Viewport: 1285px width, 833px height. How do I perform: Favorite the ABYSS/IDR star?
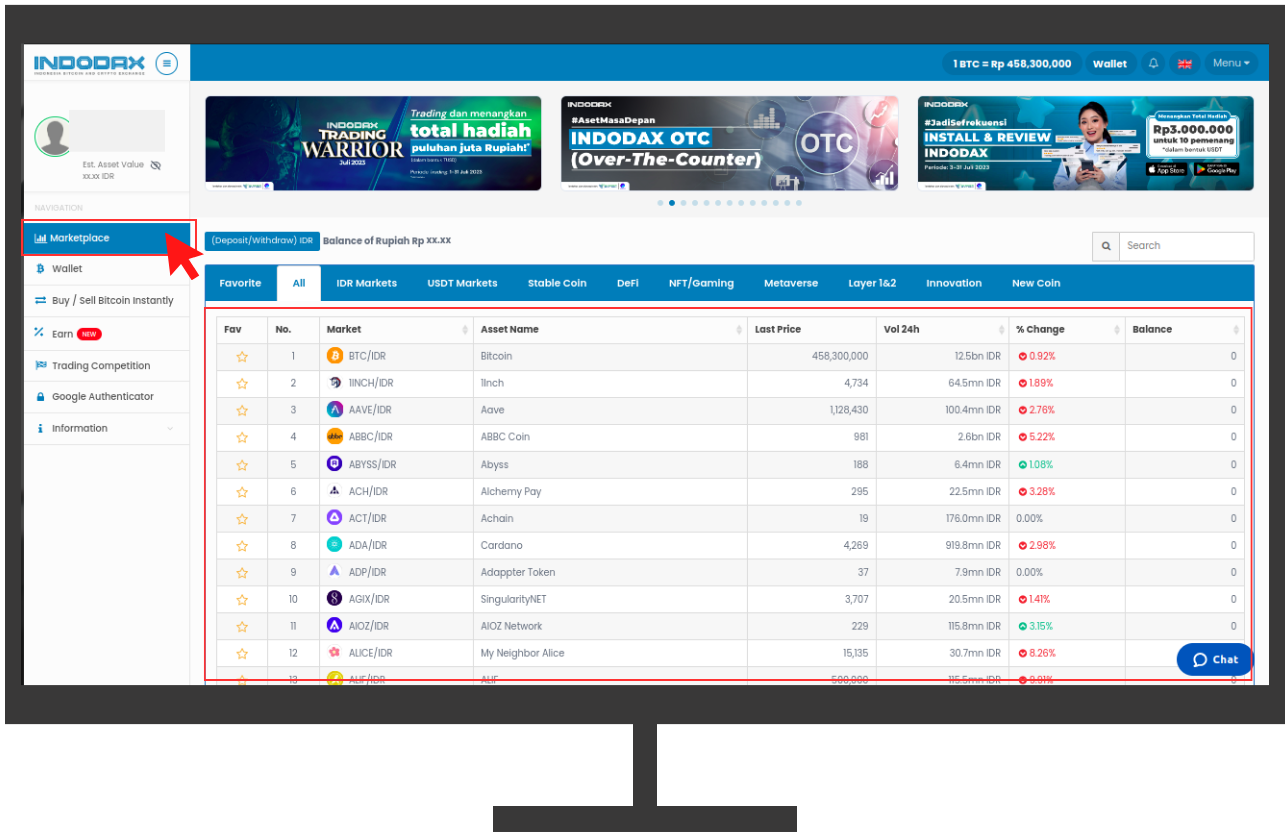[242, 465]
